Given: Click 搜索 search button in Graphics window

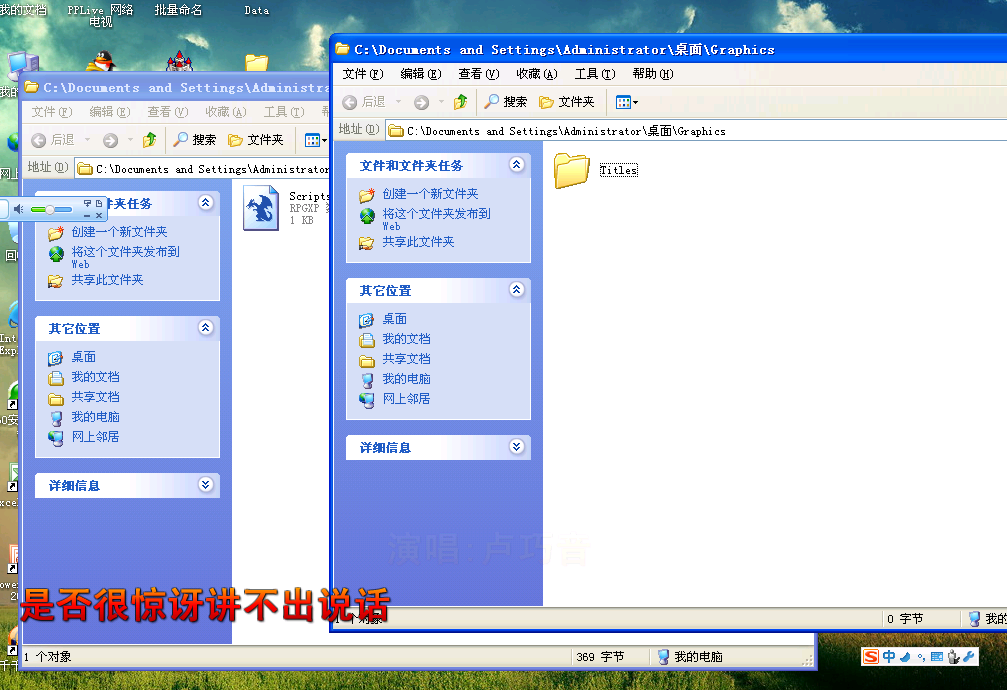Looking at the screenshot, I should click(x=505, y=102).
